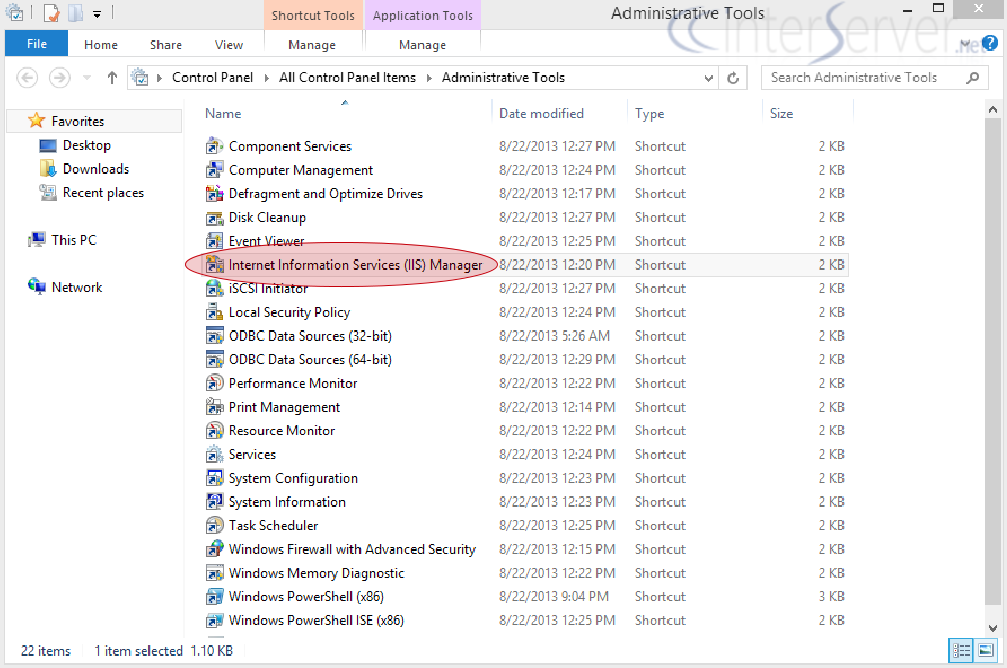The width and height of the screenshot is (1007, 668).
Task: Expand the Control Panel breadcrumb arrow
Action: pyautogui.click(x=267, y=78)
